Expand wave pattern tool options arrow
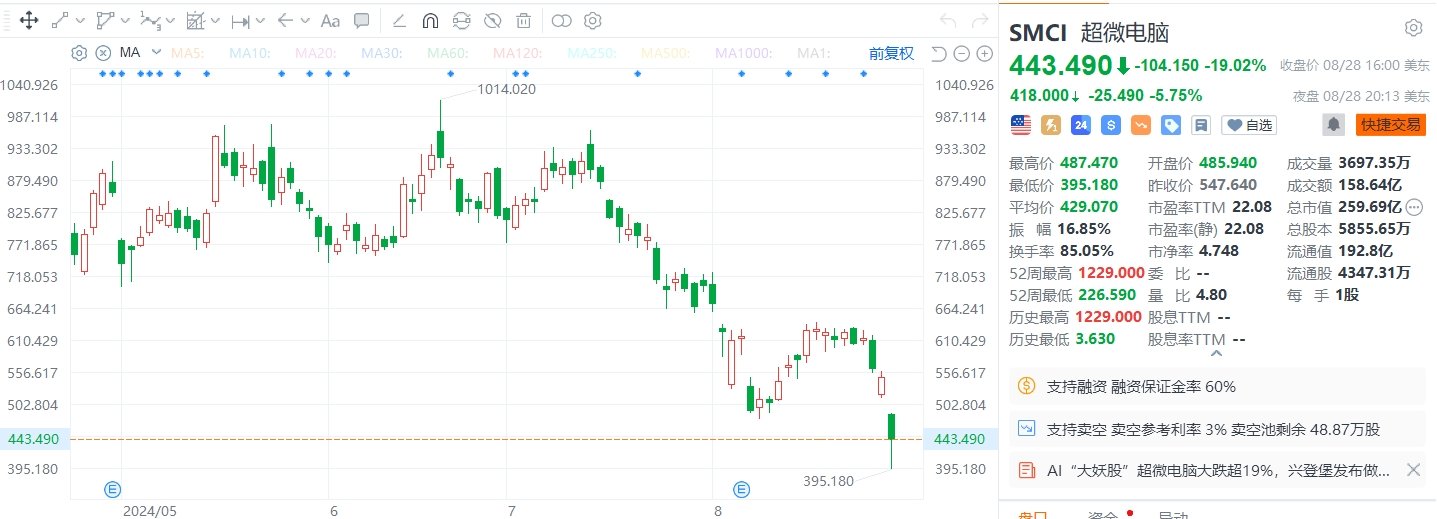 pos(171,20)
